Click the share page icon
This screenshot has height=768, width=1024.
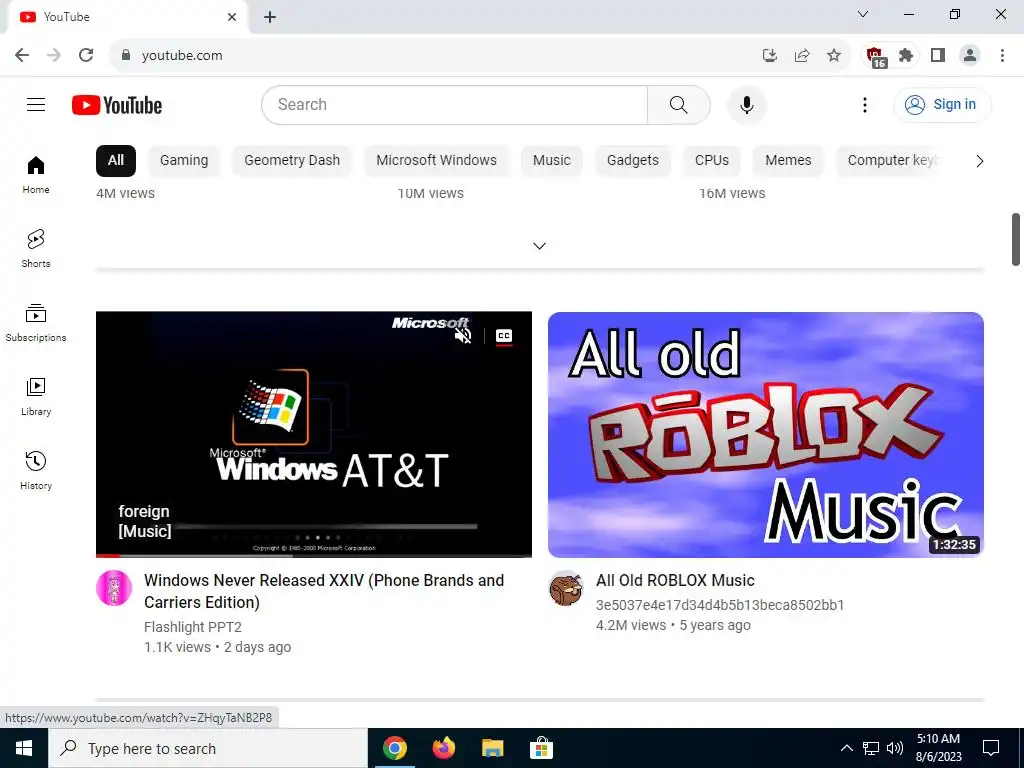tap(802, 56)
